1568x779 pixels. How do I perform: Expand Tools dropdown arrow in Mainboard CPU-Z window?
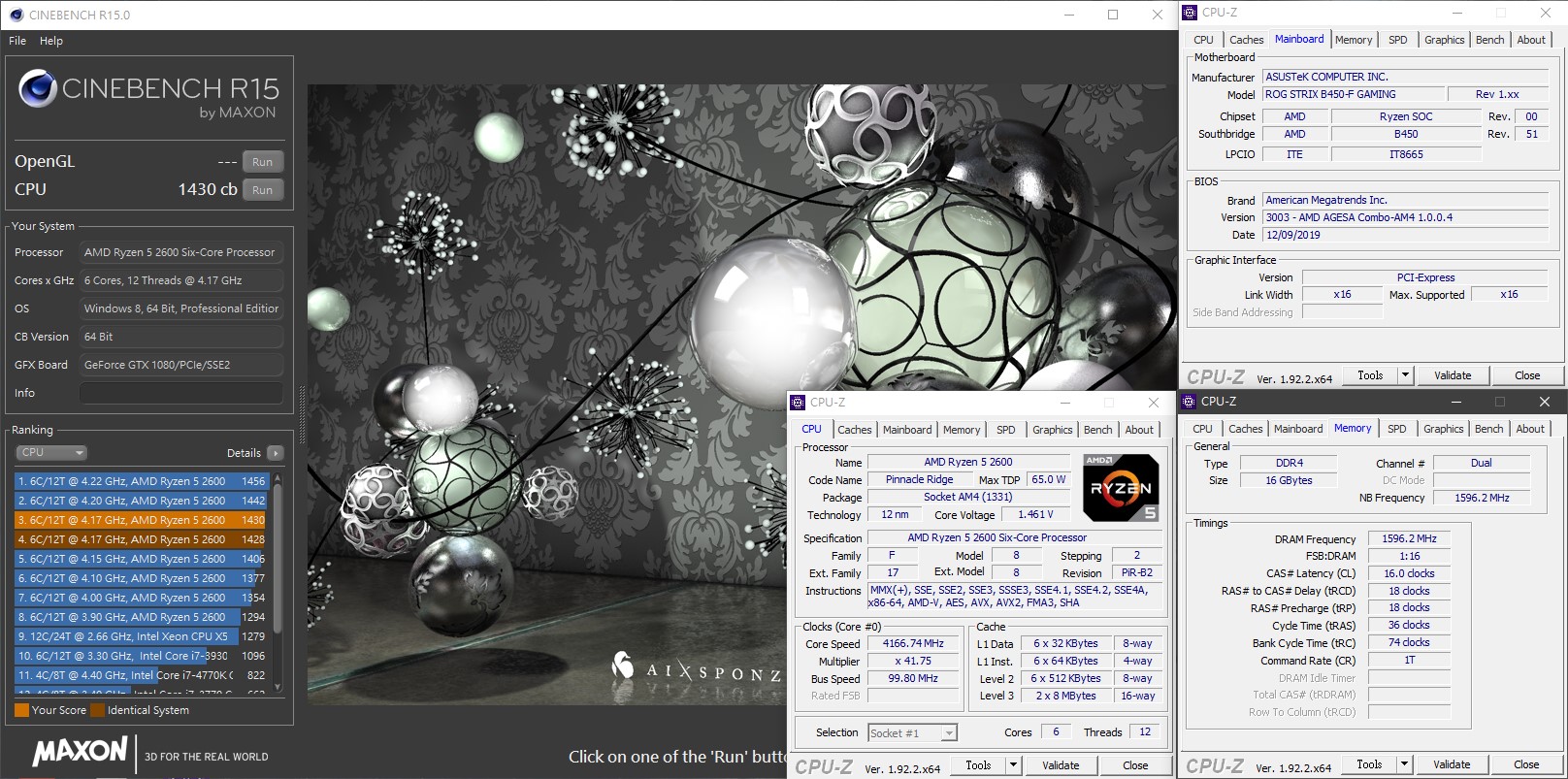[x=1405, y=375]
